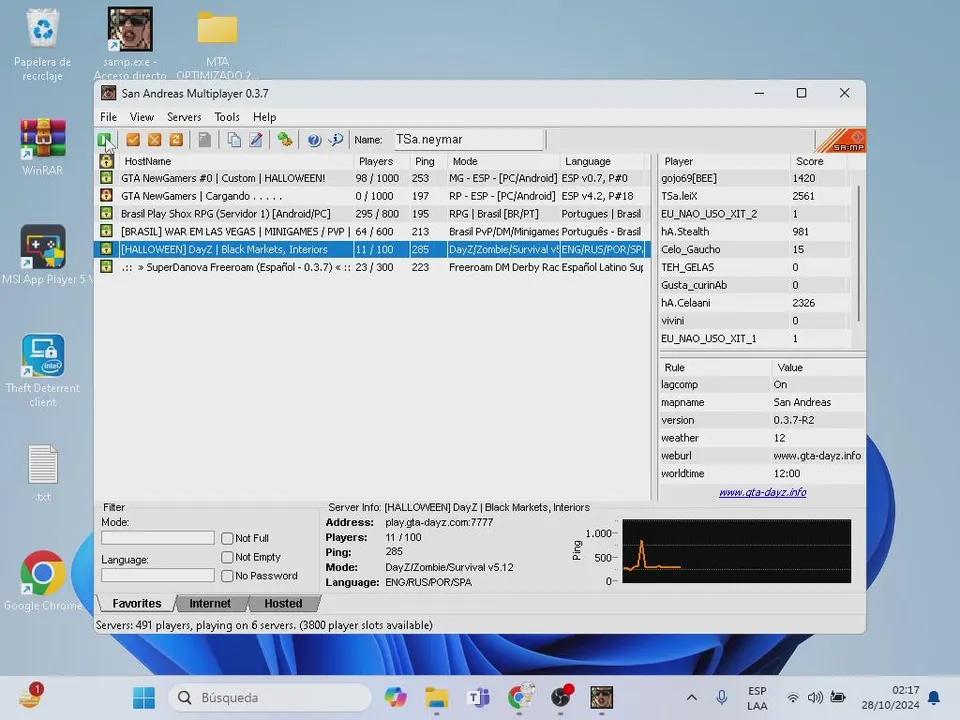Select the MSI App Player desktop icon
This screenshot has height=720, width=960.
click(x=43, y=255)
